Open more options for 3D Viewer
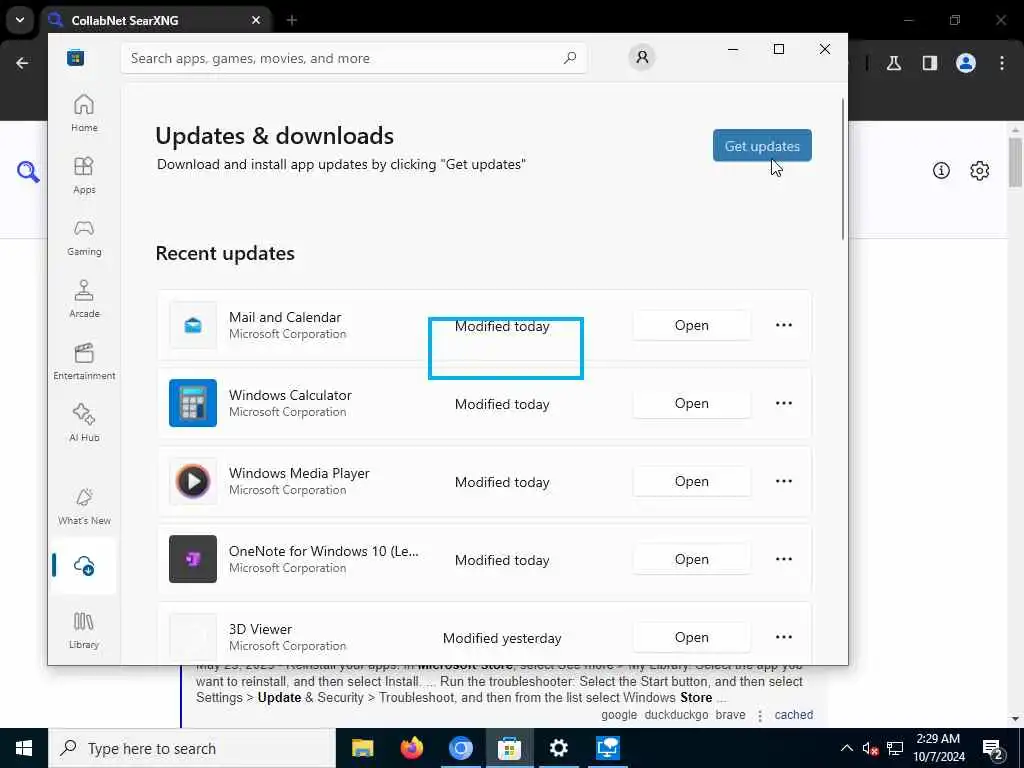The width and height of the screenshot is (1024, 768). [x=784, y=637]
